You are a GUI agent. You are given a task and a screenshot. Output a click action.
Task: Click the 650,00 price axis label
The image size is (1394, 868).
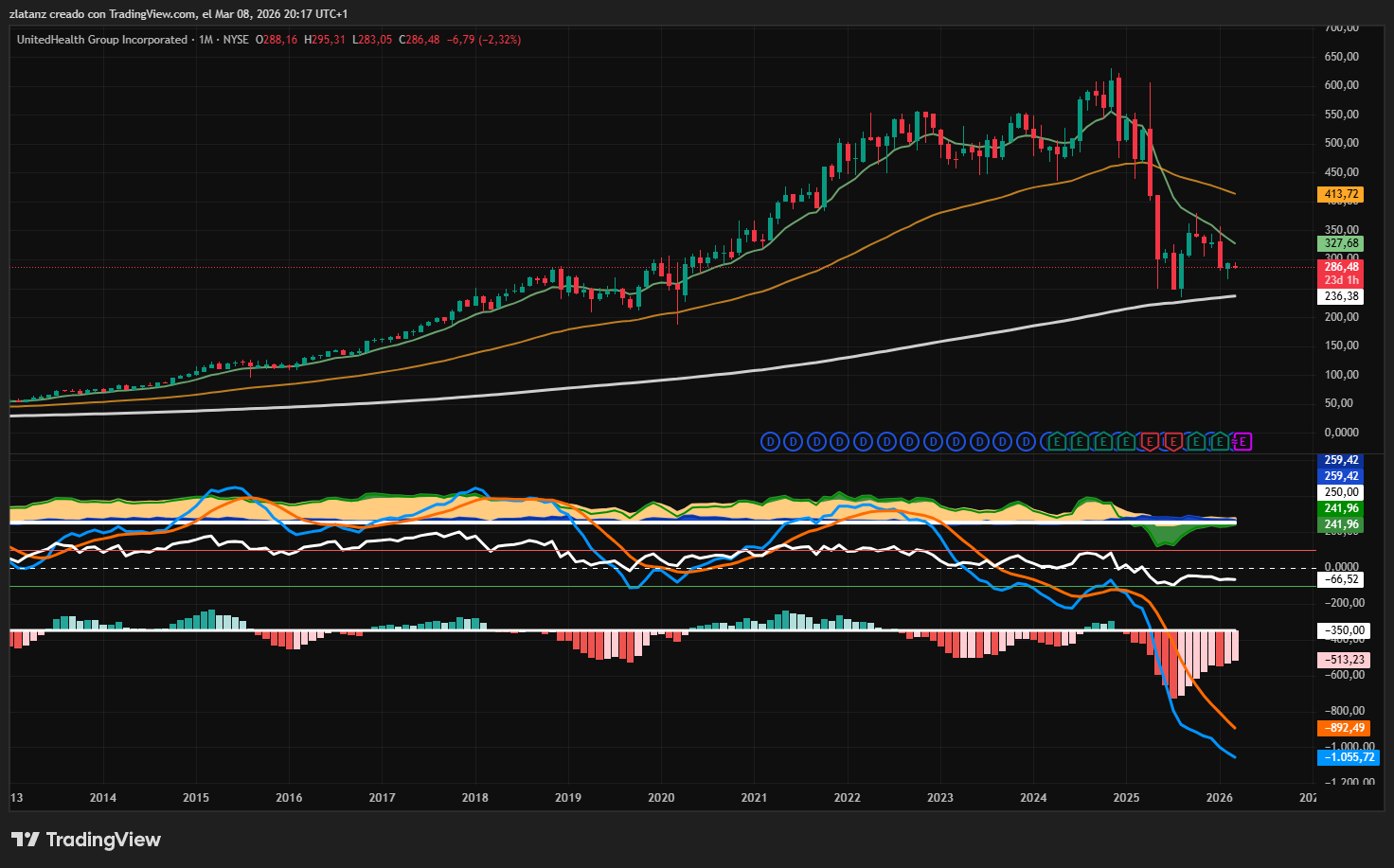1341,57
